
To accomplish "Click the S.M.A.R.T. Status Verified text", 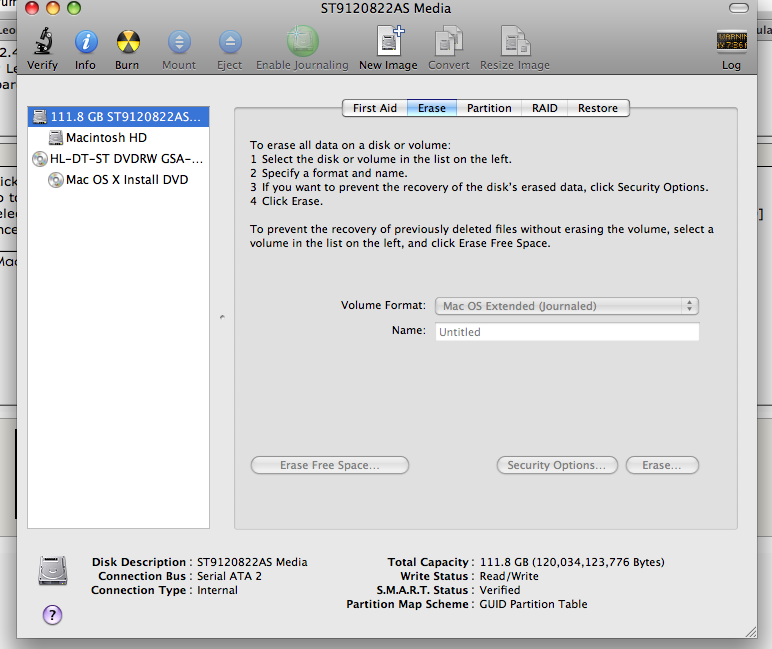I will click(x=500, y=590).
